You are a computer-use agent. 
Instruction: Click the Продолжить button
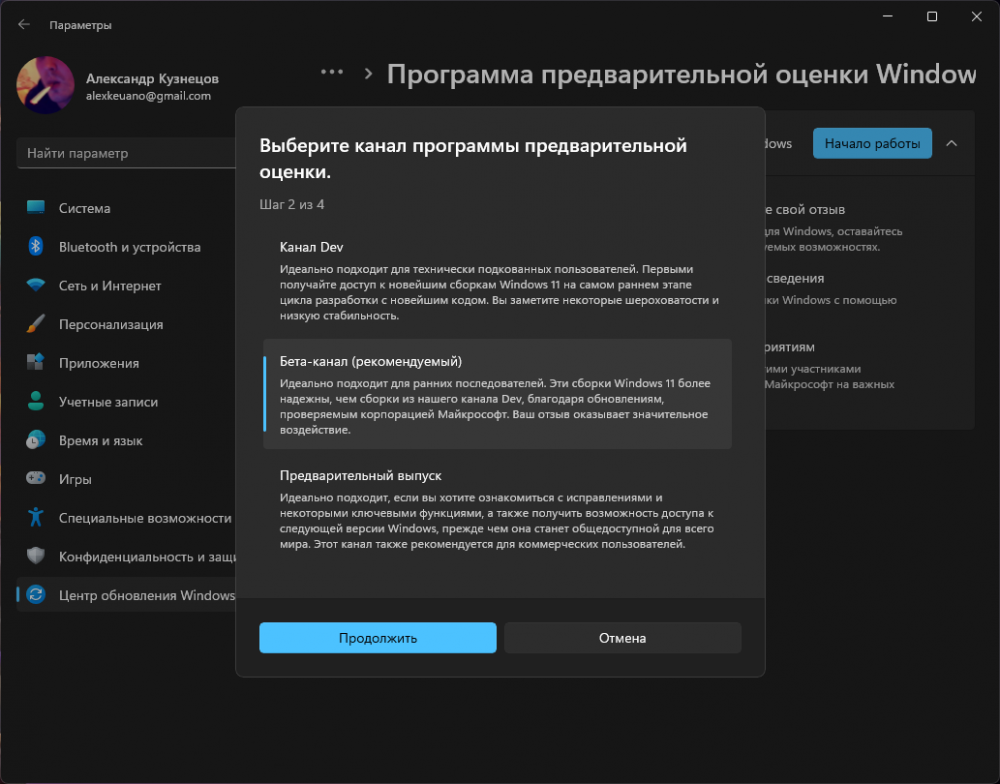[378, 637]
